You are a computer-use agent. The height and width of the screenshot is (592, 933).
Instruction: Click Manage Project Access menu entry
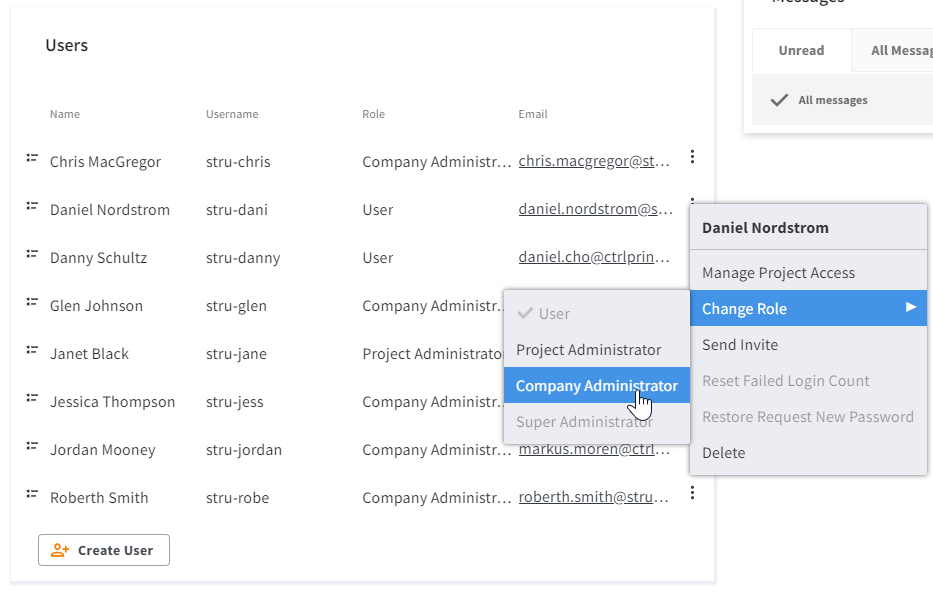pos(778,273)
